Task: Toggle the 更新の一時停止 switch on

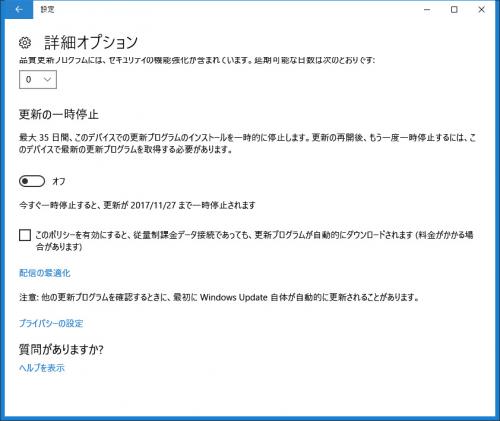Action: coord(32,181)
